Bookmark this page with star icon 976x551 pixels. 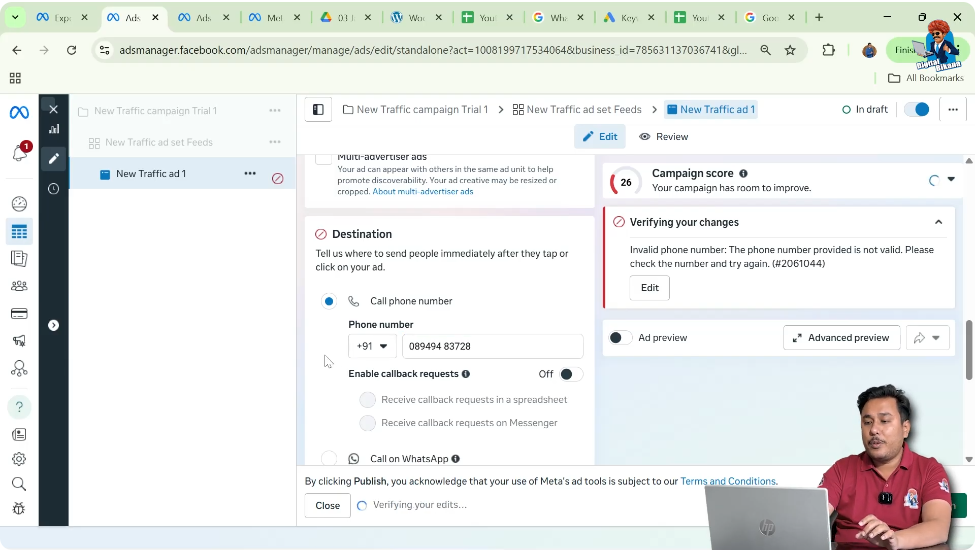coord(790,50)
